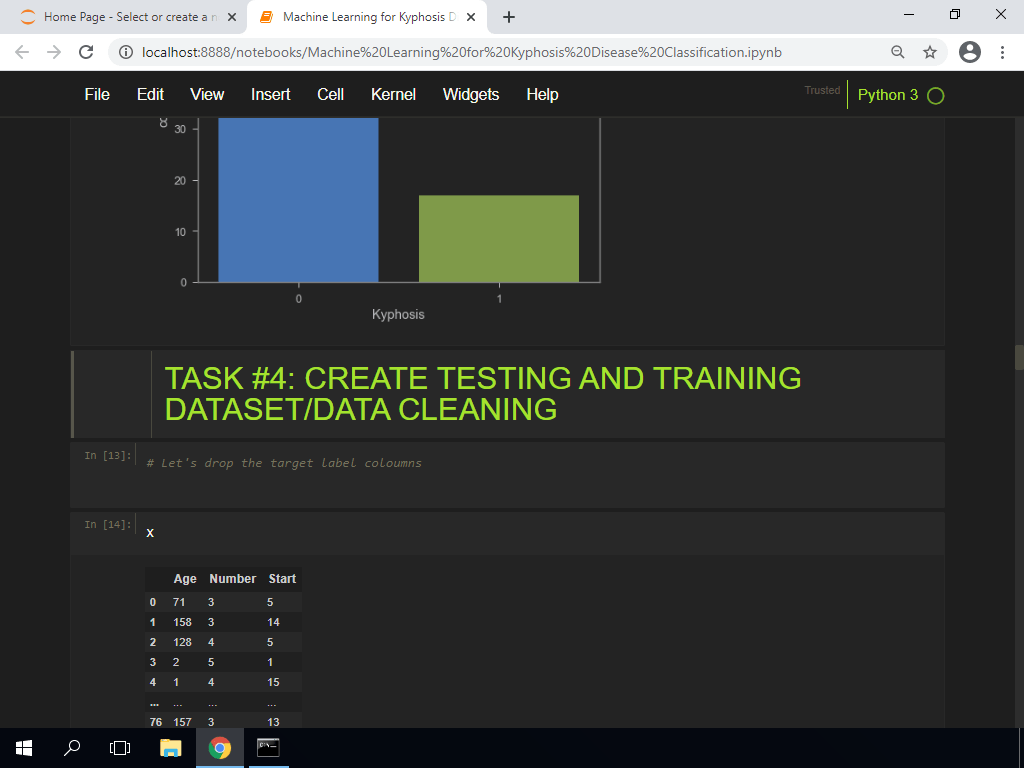This screenshot has height=768, width=1024.
Task: Click the Python 3 kernel name
Action: click(x=888, y=95)
